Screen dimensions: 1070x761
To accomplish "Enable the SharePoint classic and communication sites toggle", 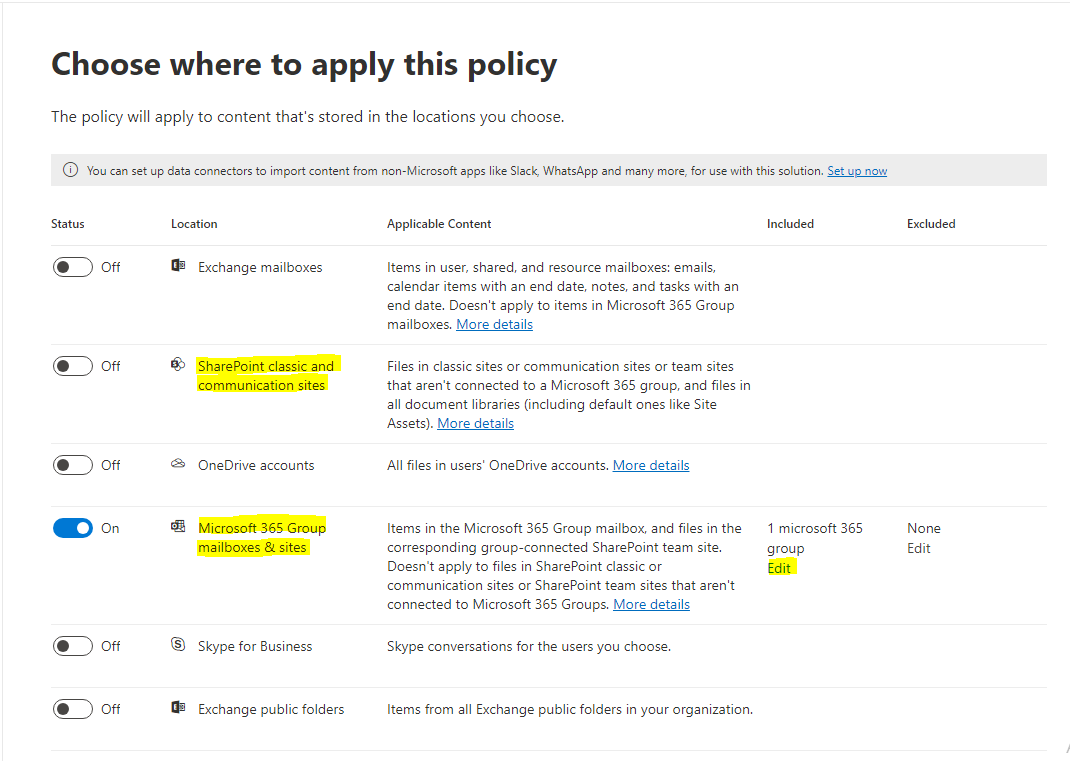I will point(73,366).
